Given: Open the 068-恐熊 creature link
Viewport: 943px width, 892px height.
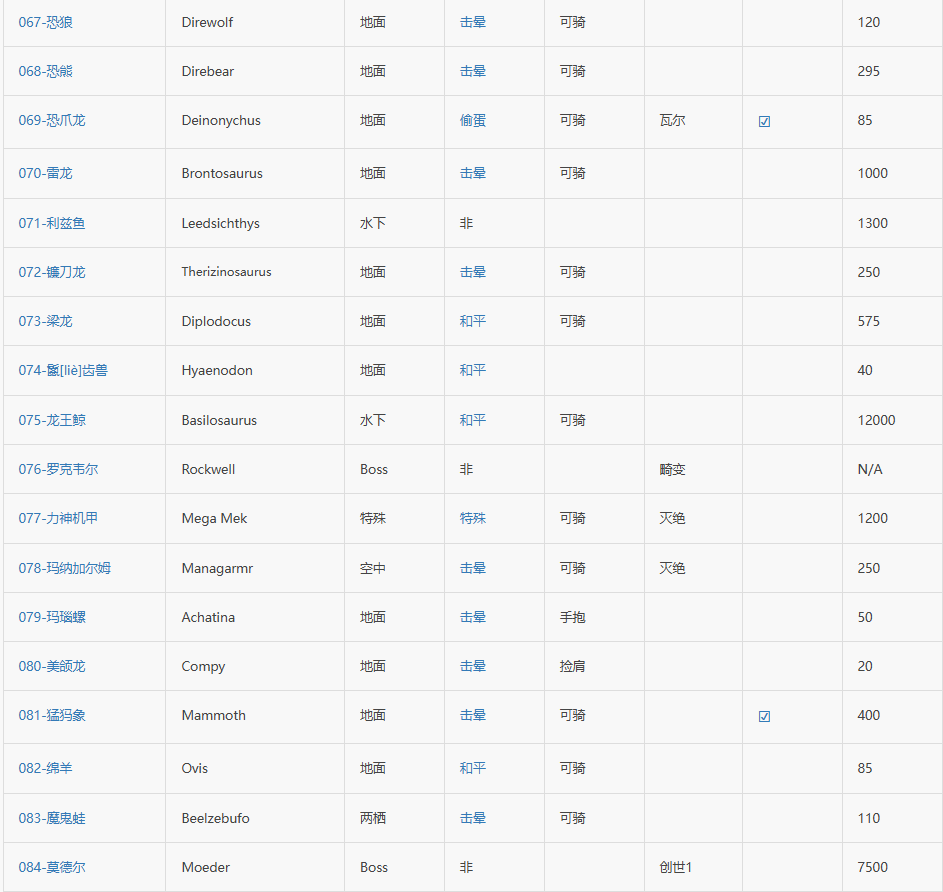Looking at the screenshot, I should (x=46, y=71).
